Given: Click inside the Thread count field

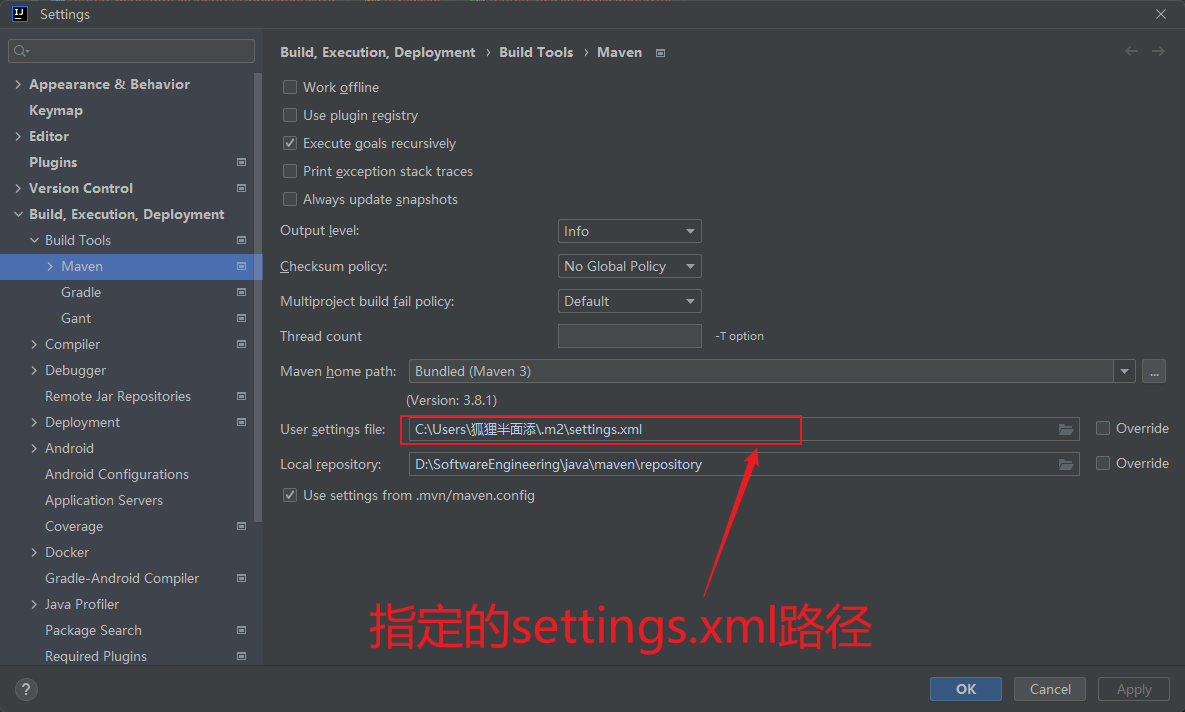Looking at the screenshot, I should [x=629, y=335].
